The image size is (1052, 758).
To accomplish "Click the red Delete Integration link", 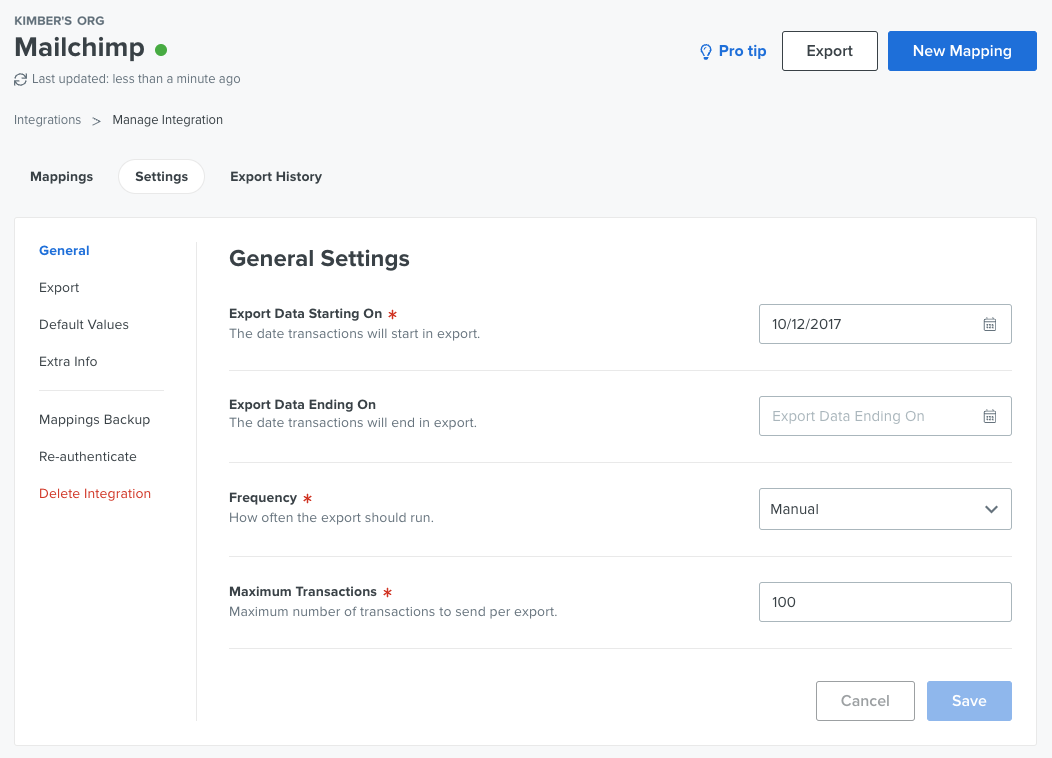I will (x=95, y=494).
